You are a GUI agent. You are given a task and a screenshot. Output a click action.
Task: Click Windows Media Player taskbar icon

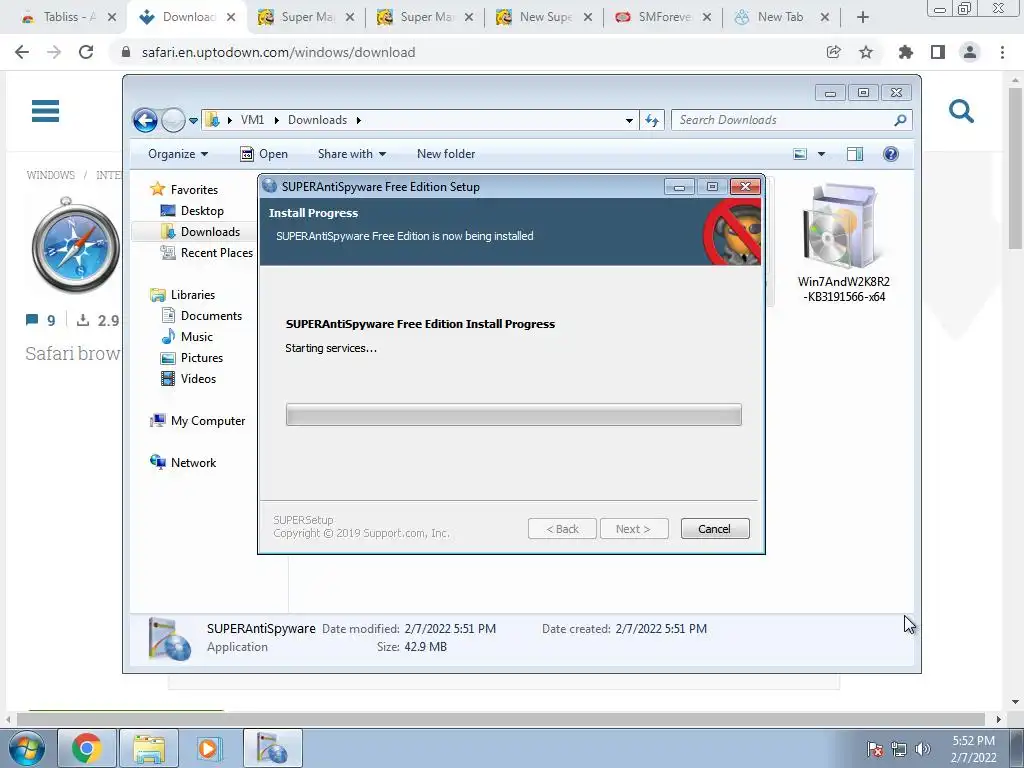(x=210, y=748)
